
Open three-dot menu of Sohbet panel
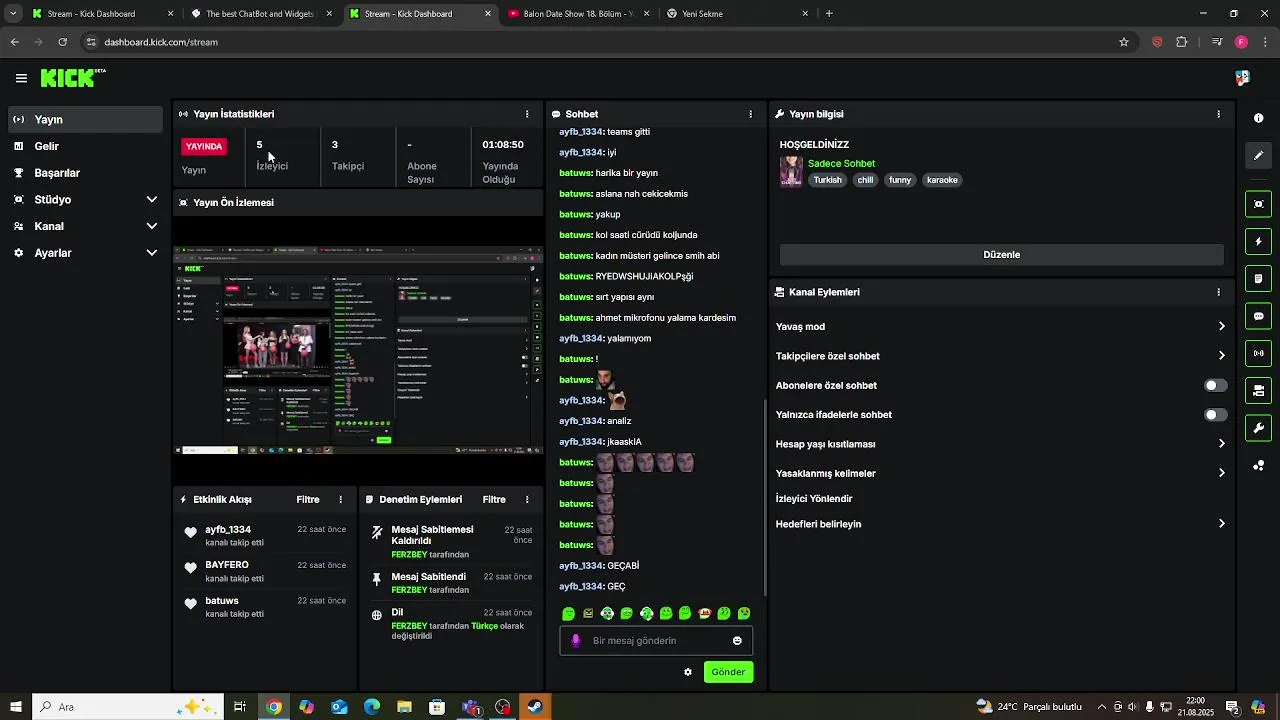[x=751, y=114]
